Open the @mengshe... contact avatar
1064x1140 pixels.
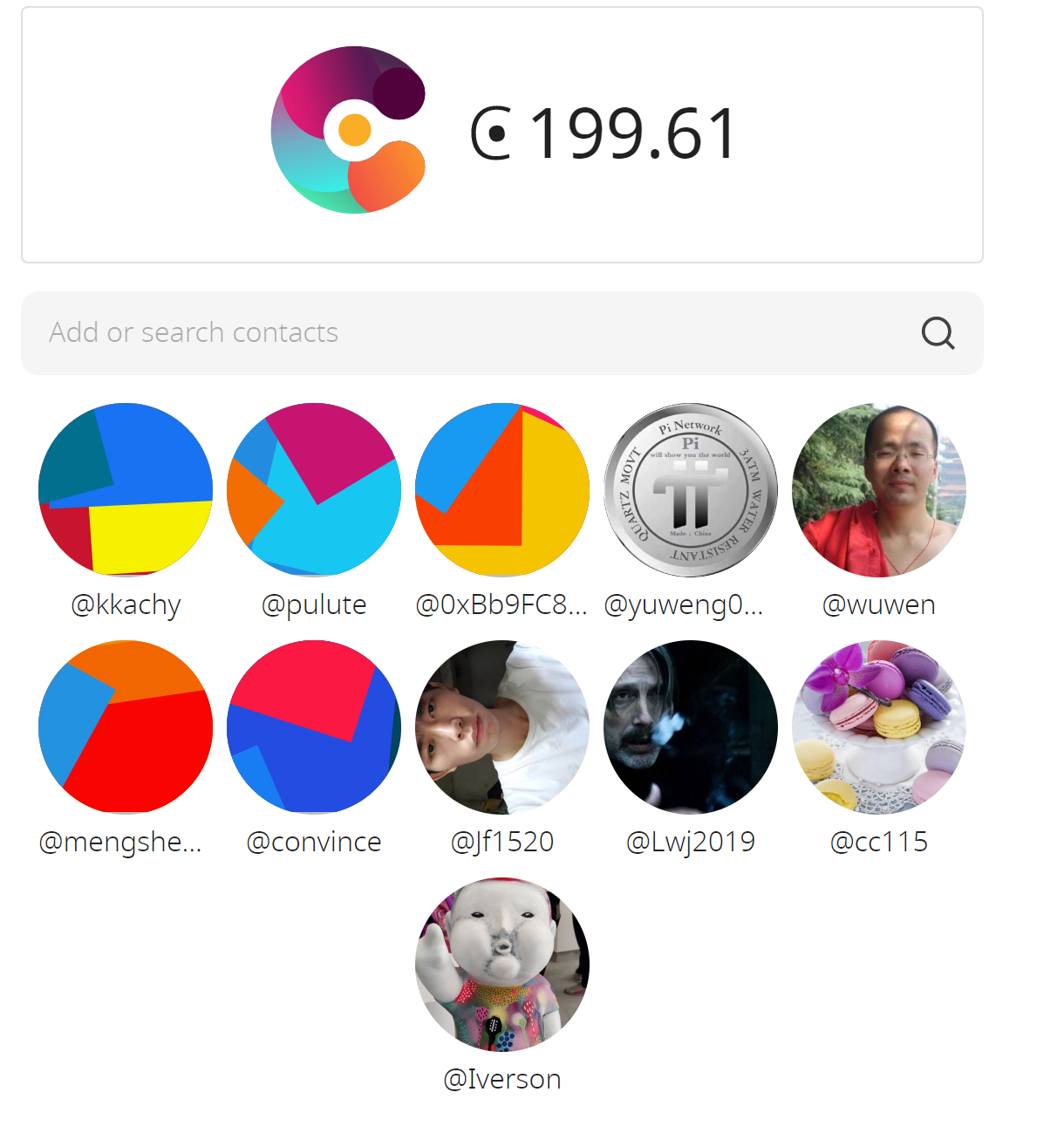[126, 727]
